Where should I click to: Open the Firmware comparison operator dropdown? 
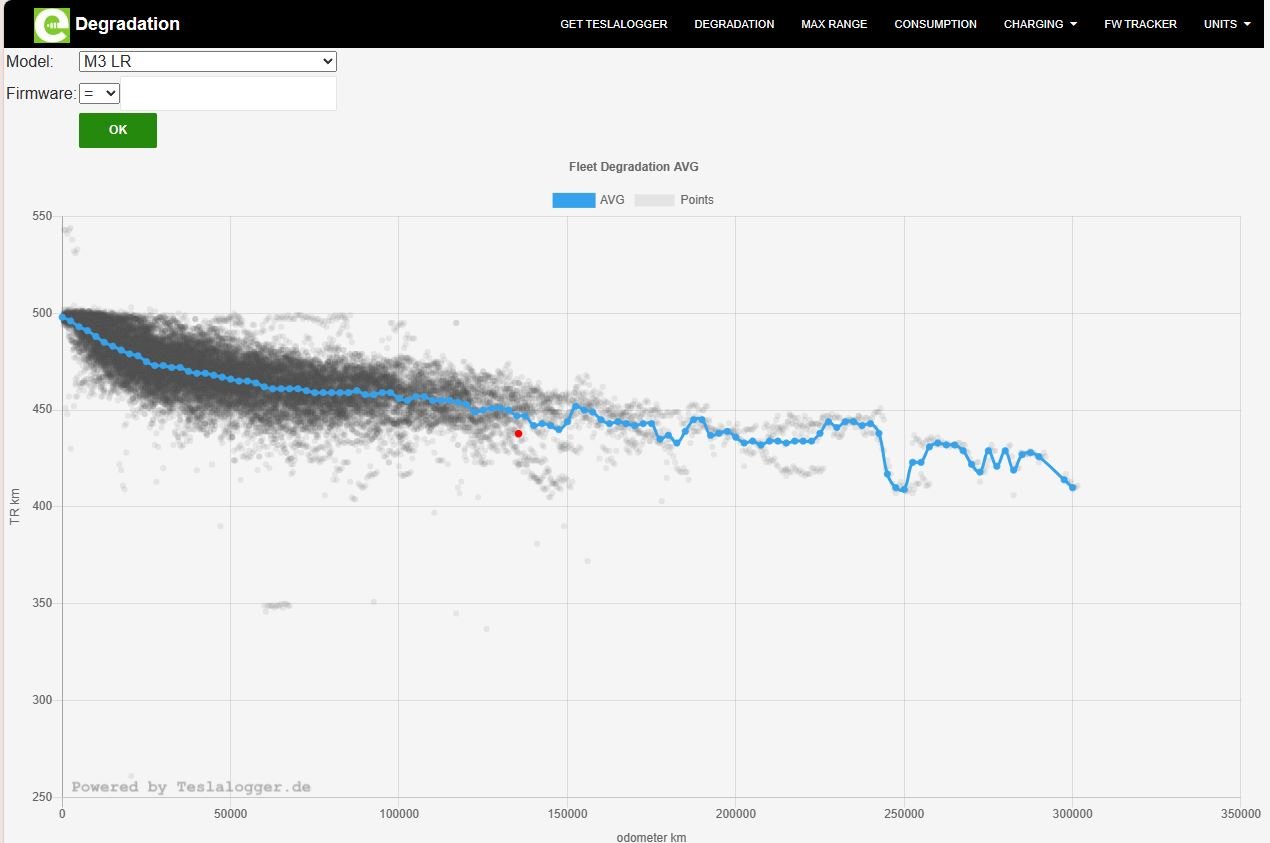click(x=99, y=93)
